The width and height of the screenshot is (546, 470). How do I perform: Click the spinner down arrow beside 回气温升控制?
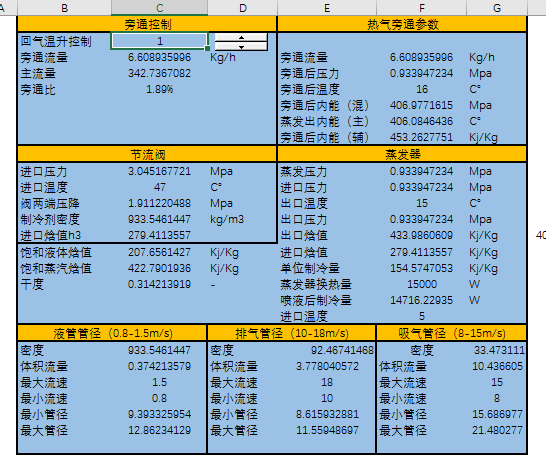[241, 46]
